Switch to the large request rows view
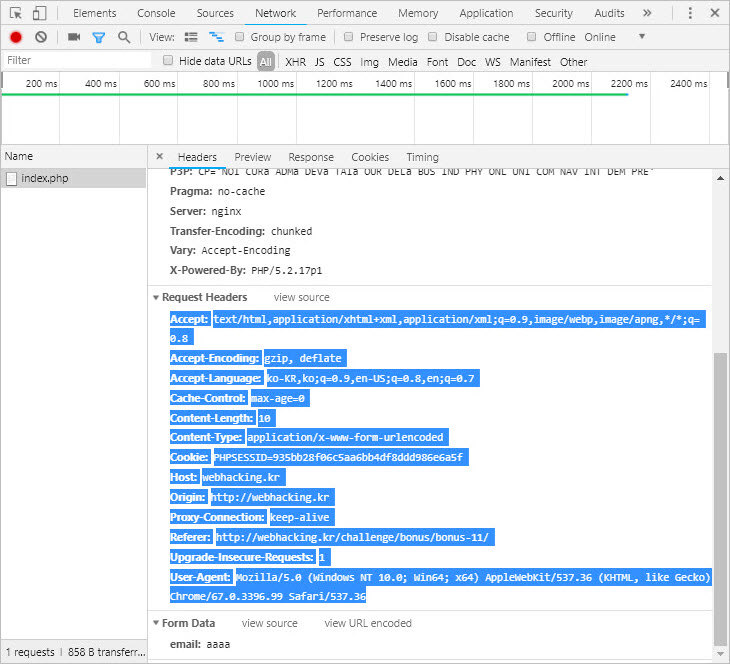This screenshot has height=664, width=730. pos(191,37)
